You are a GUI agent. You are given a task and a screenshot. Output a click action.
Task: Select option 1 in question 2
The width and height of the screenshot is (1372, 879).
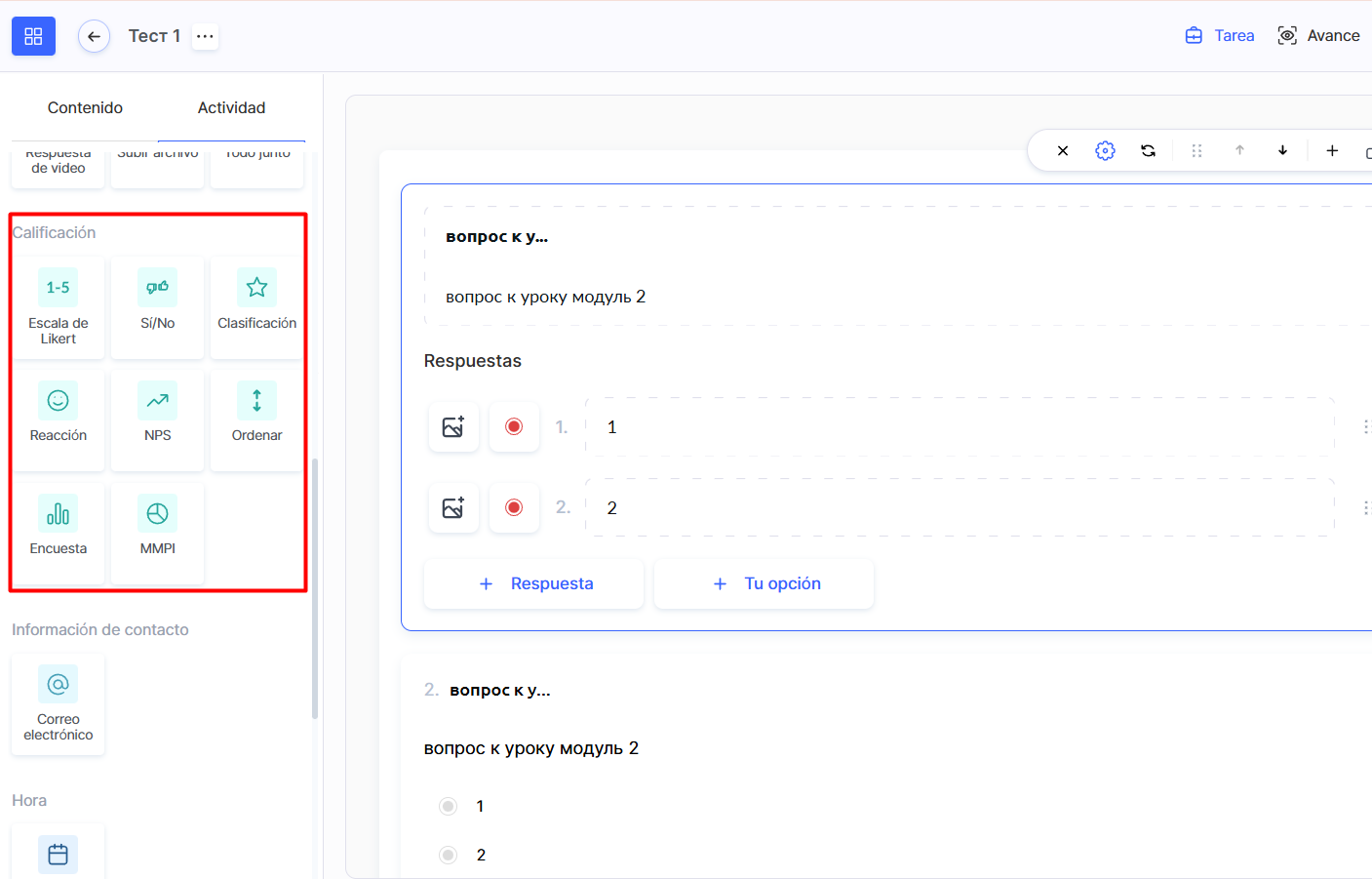click(x=449, y=807)
